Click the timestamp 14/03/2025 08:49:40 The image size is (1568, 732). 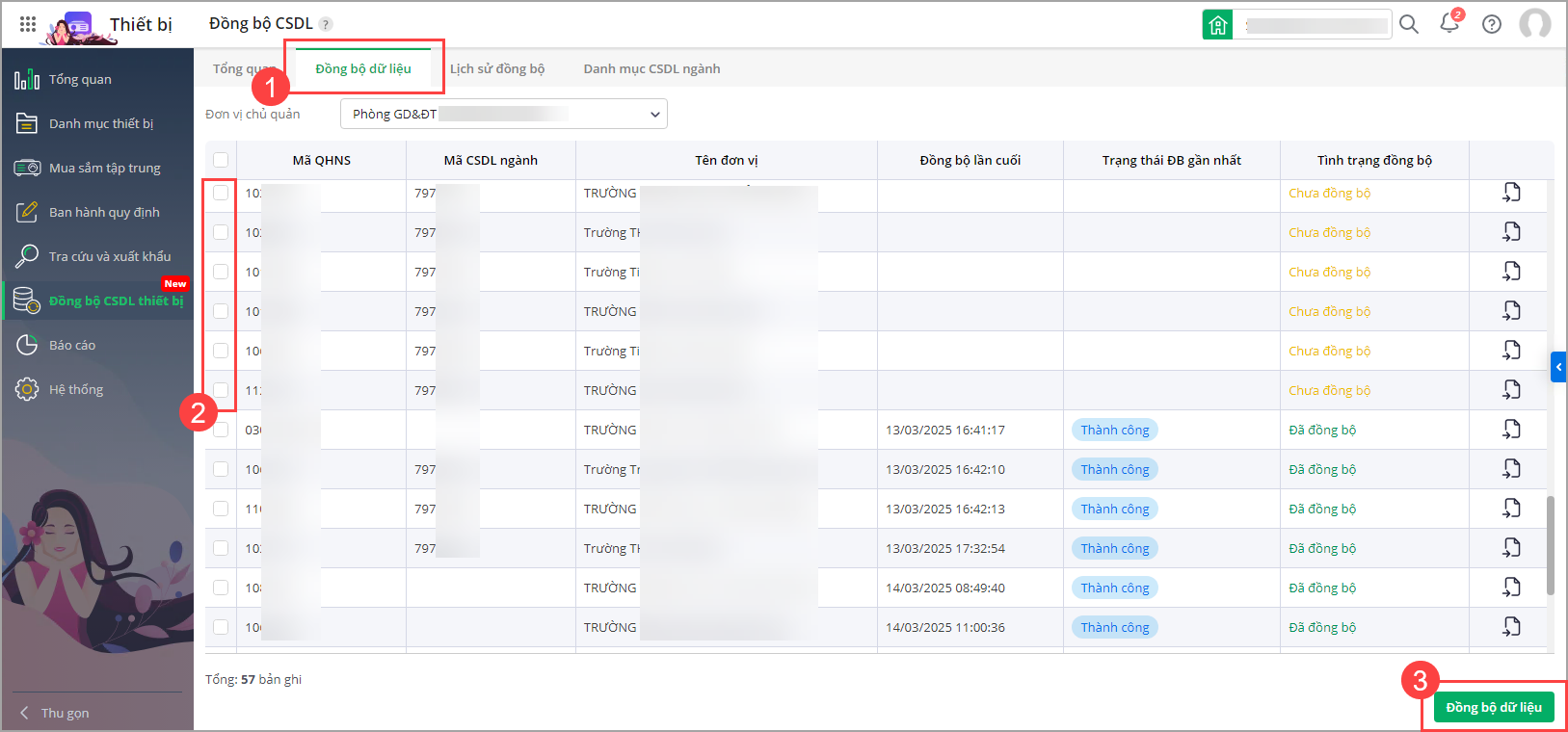point(945,588)
